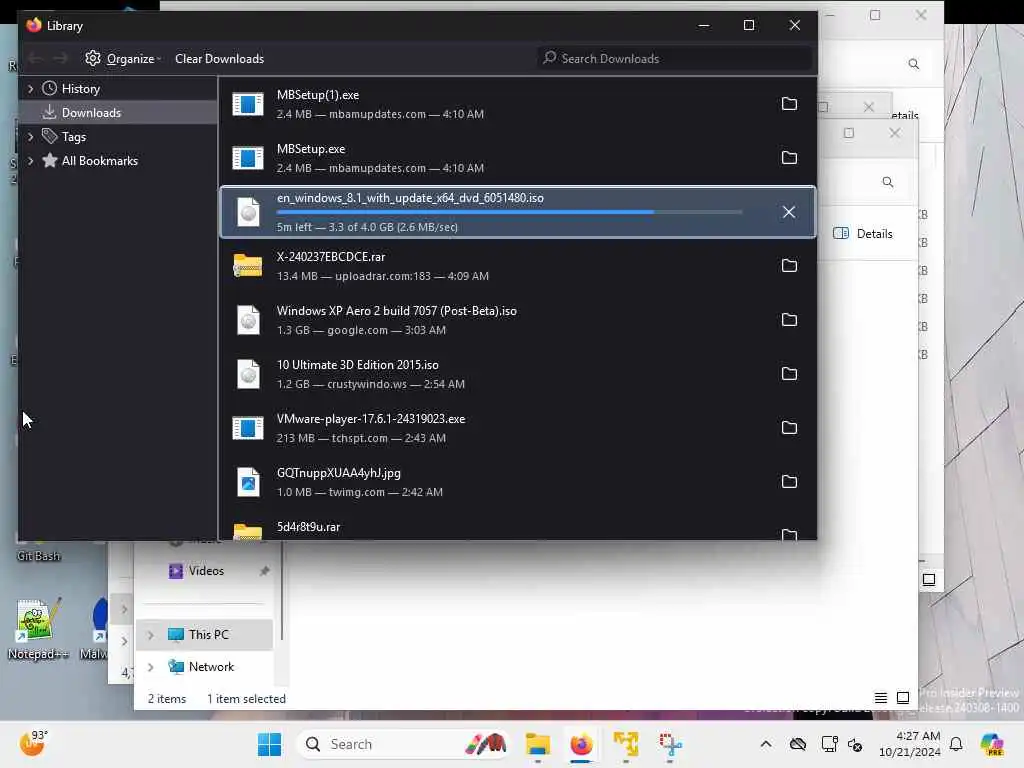
Task: Open Firefox from taskbar
Action: [x=581, y=744]
